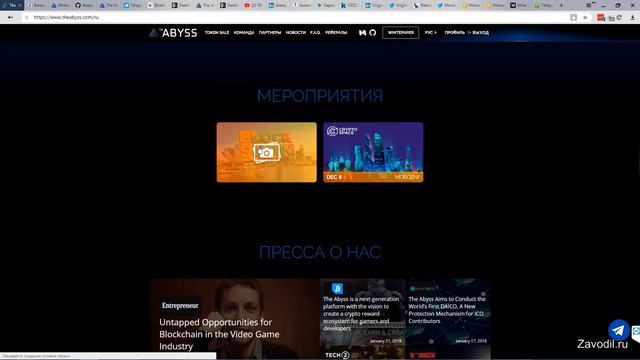Viewport: 640px width, 360px height.
Task: Click the site info icon before the URL
Action: click(x=27, y=18)
